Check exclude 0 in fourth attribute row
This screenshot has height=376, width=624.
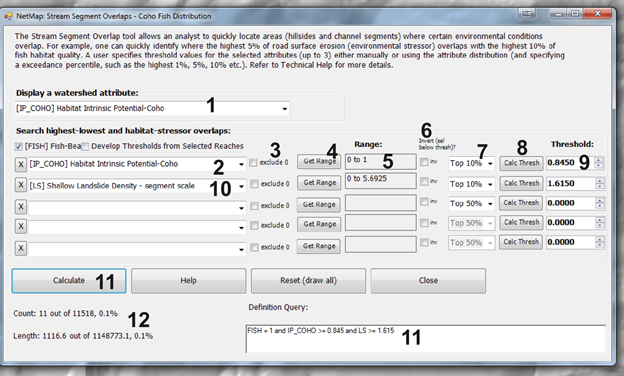pos(254,226)
